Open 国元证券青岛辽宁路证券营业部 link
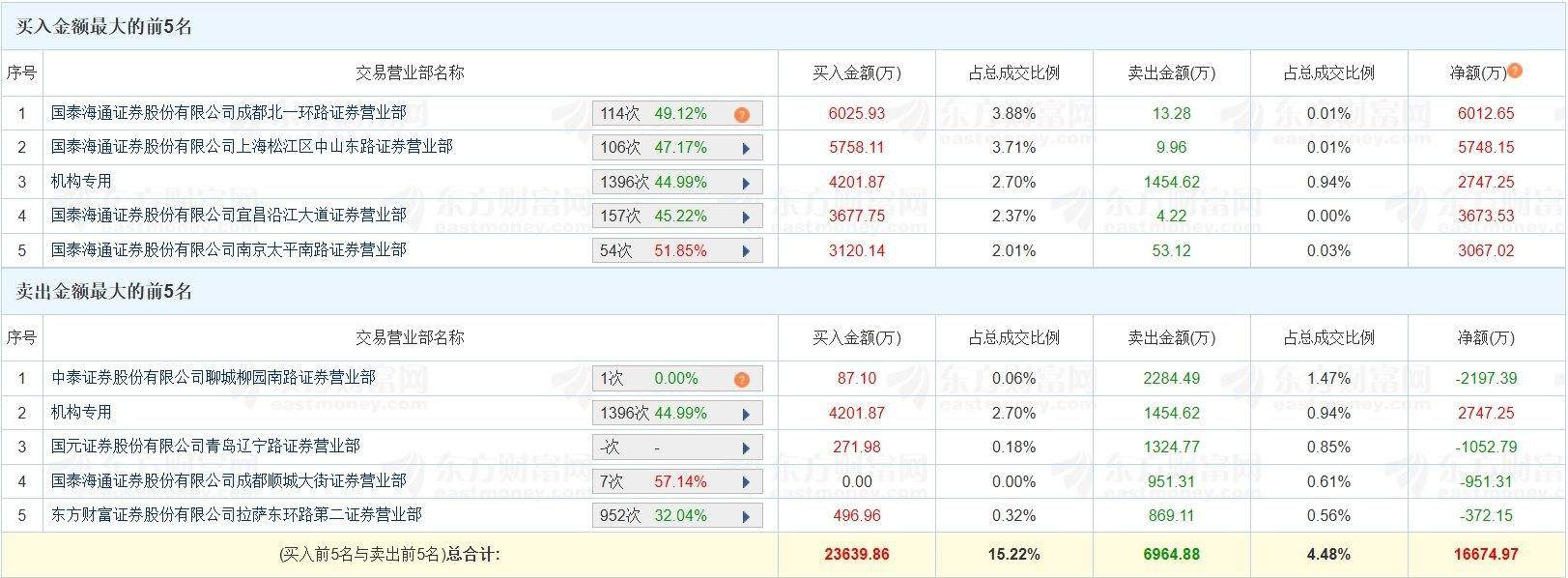The height and width of the screenshot is (578, 1568). (206, 446)
